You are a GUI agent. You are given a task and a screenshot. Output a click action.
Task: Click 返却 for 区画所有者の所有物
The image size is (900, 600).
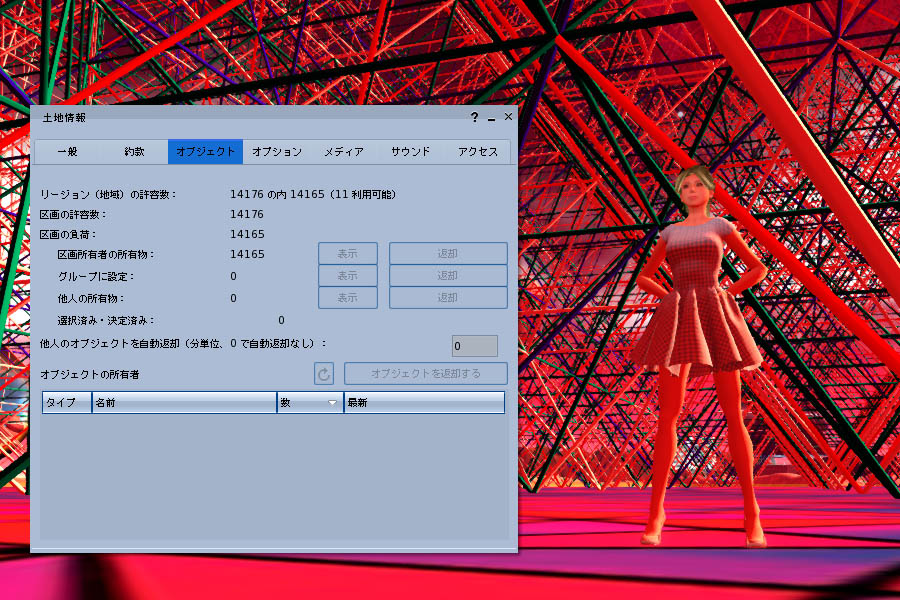tap(448, 254)
